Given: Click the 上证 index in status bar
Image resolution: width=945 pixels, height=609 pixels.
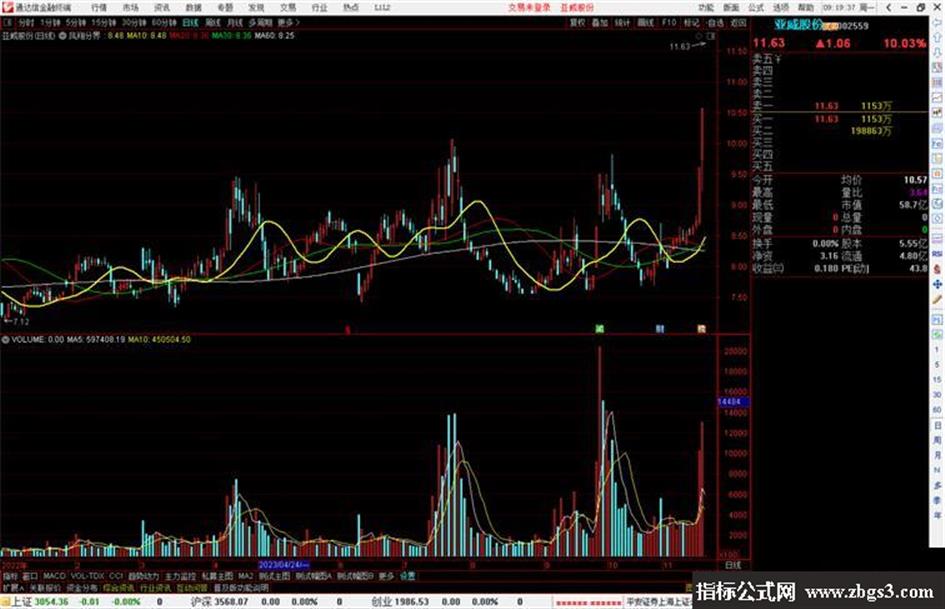Looking at the screenshot, I should (x=22, y=602).
